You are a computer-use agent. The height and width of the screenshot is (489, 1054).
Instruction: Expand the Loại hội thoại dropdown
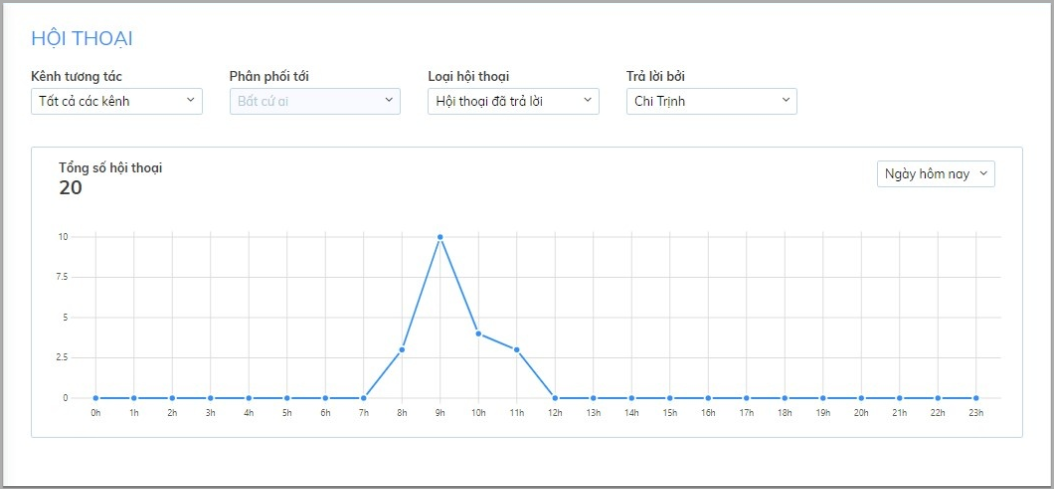[x=513, y=101]
